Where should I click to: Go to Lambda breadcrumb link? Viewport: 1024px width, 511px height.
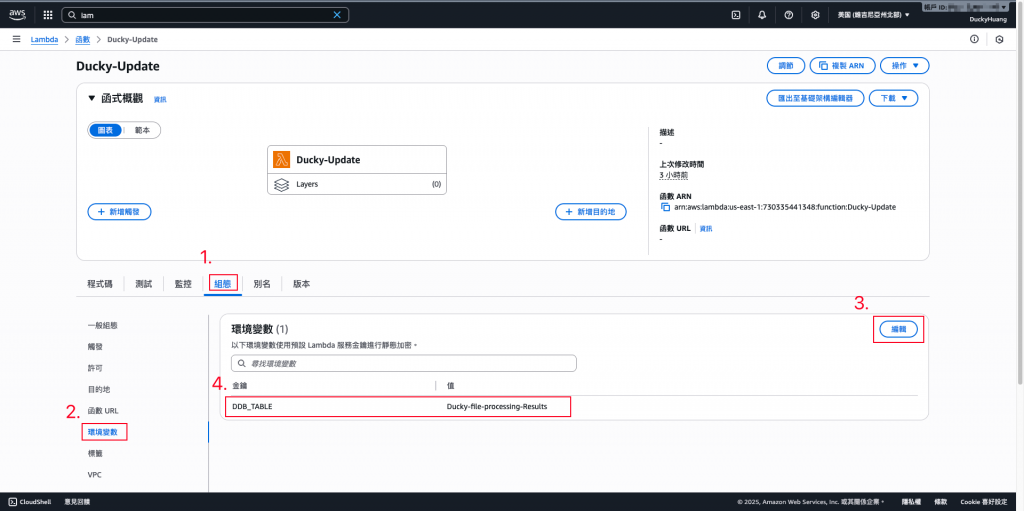coord(44,39)
